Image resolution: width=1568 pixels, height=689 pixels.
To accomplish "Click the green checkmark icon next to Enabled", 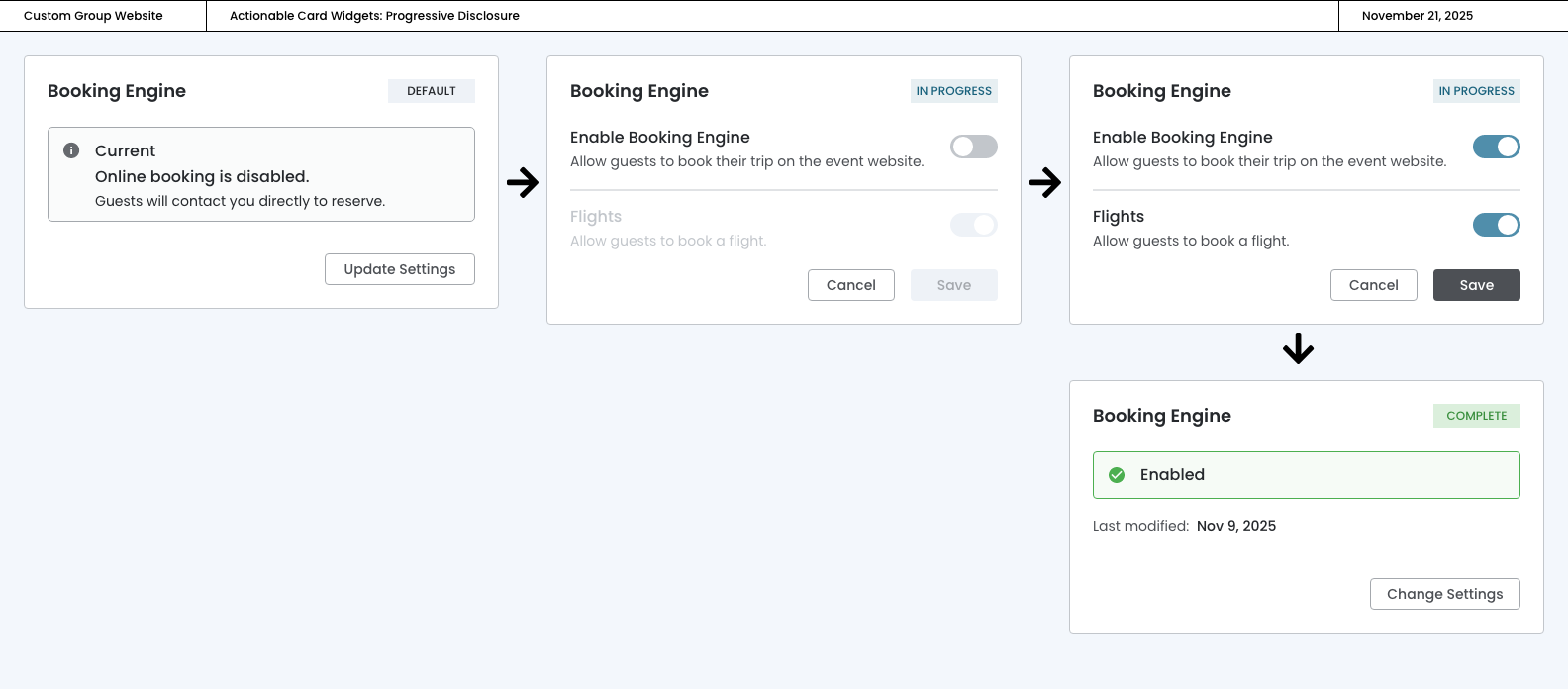I will 1117,475.
